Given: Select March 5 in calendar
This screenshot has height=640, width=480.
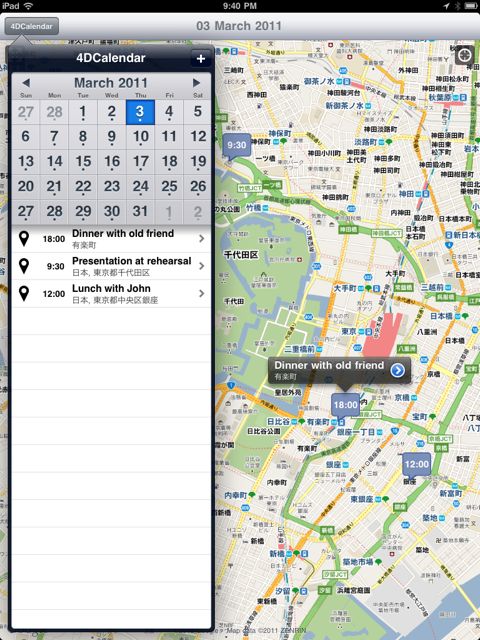Looking at the screenshot, I should pos(198,112).
